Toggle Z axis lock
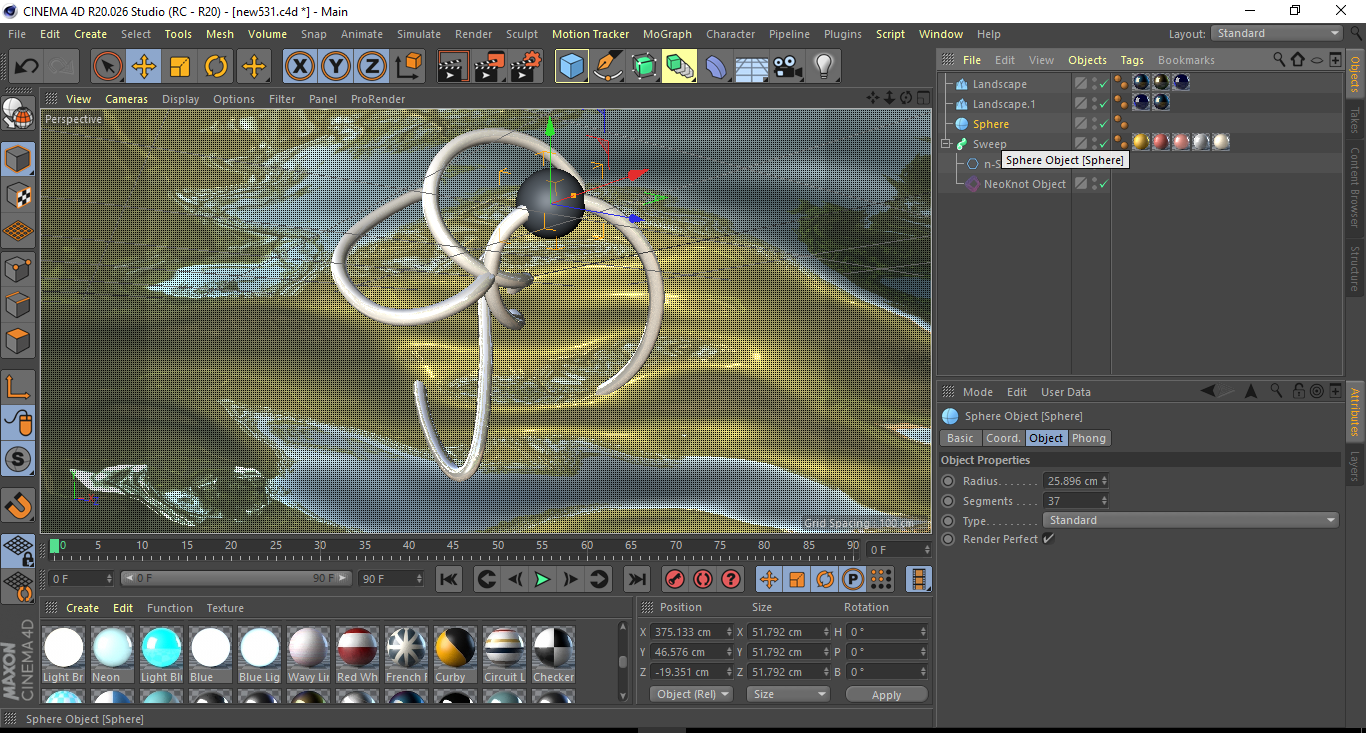This screenshot has width=1366, height=733. 372,67
